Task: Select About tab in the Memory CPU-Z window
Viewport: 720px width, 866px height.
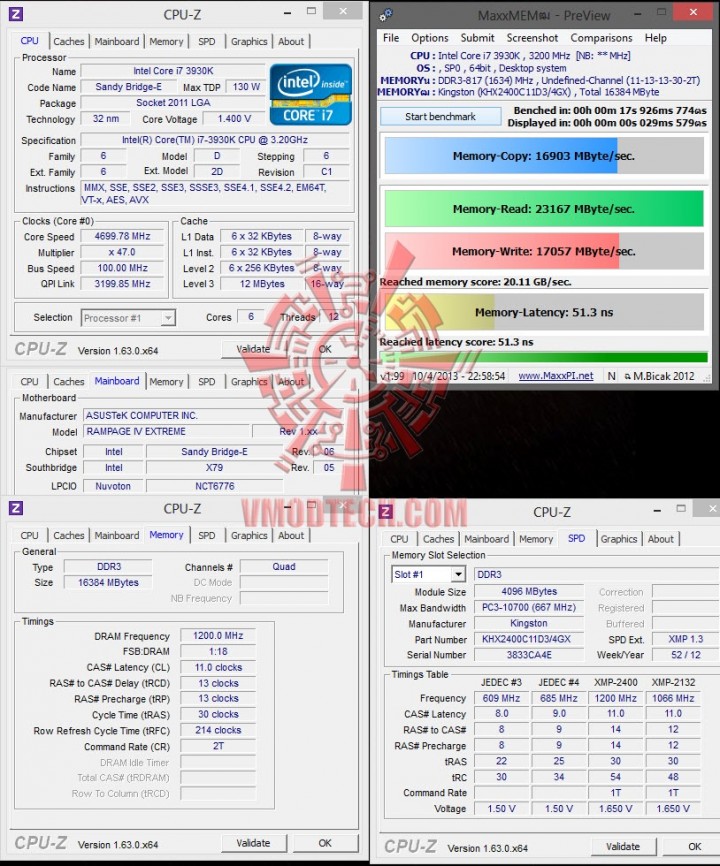Action: (291, 535)
